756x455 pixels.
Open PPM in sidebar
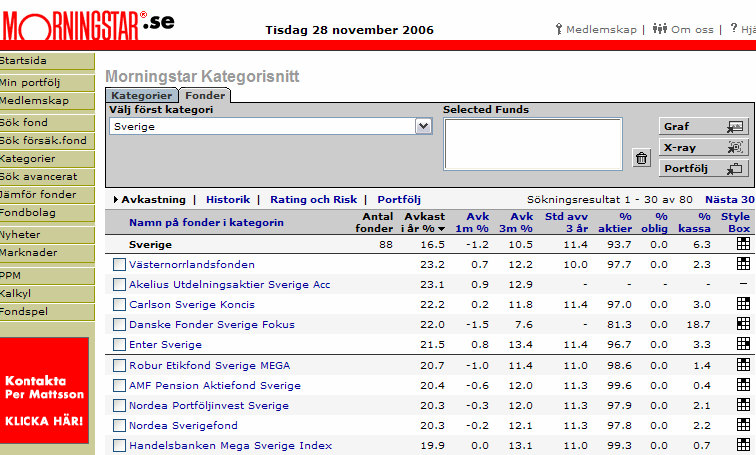(47, 276)
